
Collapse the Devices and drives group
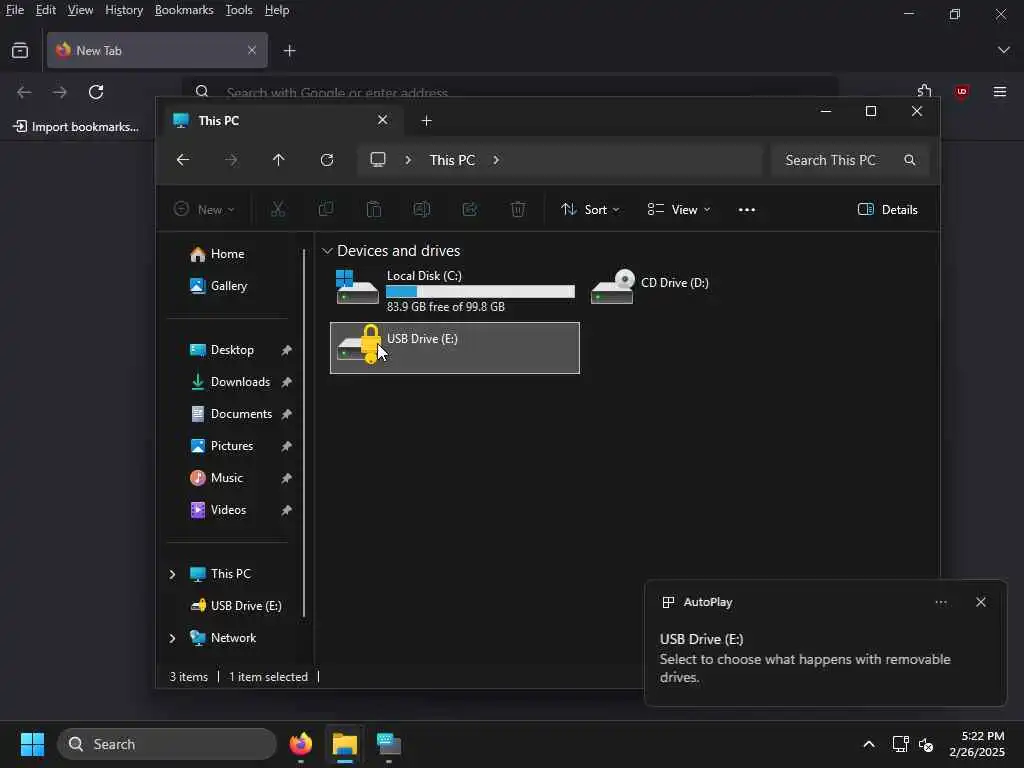pos(327,251)
